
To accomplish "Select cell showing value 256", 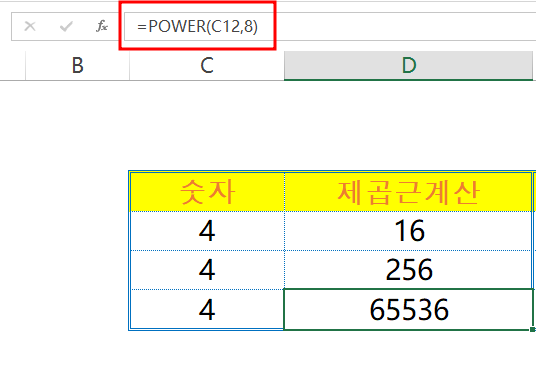I will pyautogui.click(x=408, y=270).
